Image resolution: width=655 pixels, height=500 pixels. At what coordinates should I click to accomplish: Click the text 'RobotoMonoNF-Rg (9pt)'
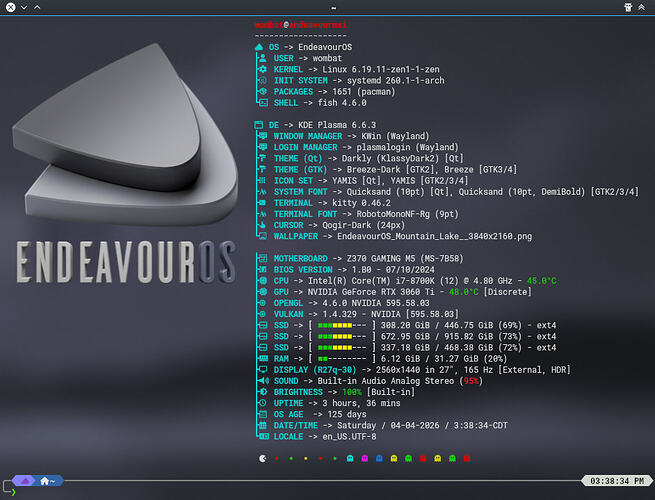tap(407, 214)
